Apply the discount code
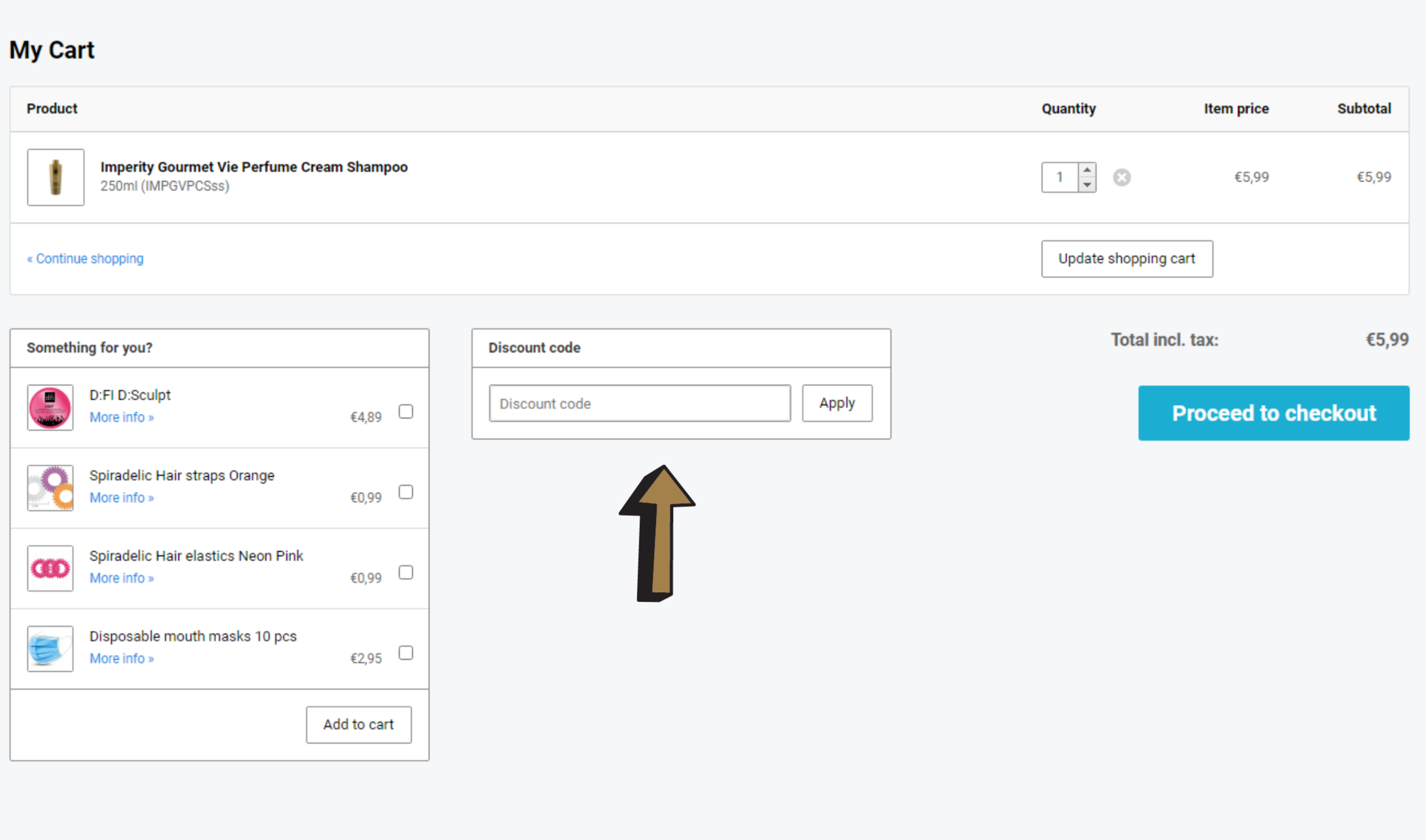 pos(837,403)
